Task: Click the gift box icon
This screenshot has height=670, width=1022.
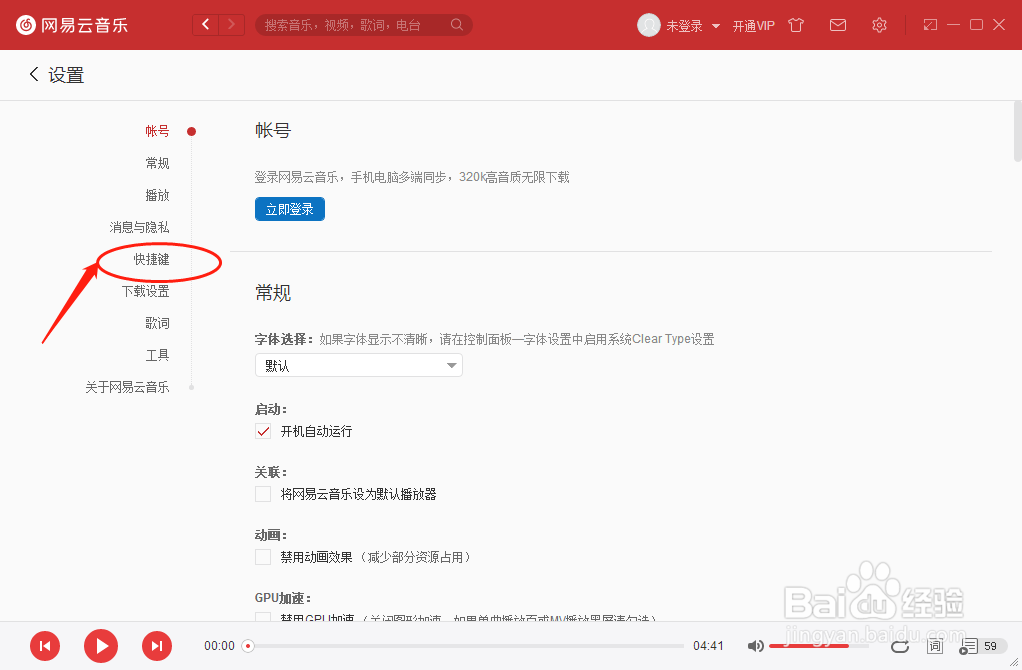Action: click(x=796, y=25)
